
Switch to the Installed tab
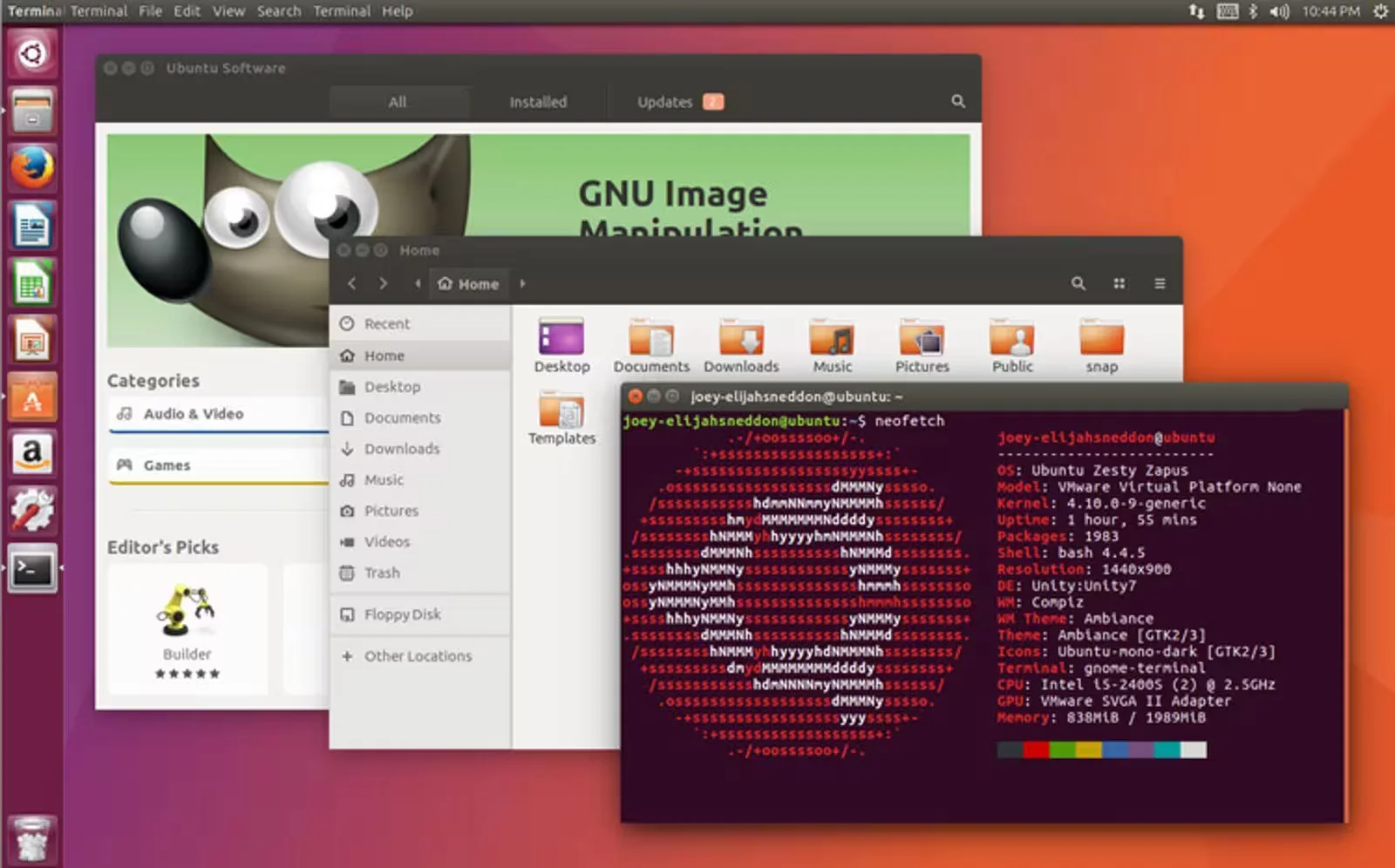click(538, 102)
